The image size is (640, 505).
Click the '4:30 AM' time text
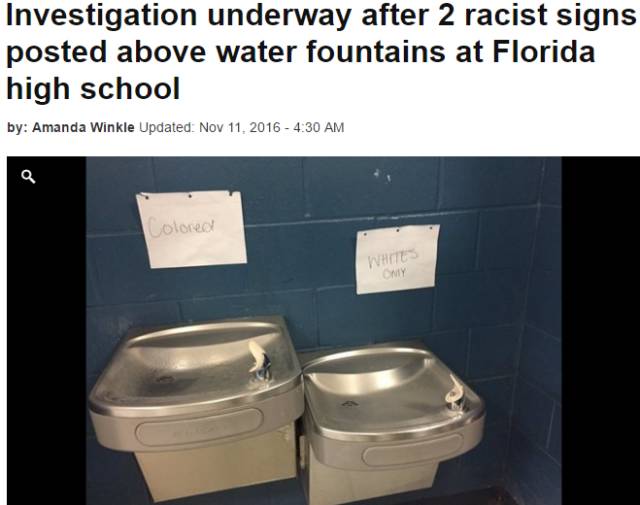point(319,127)
